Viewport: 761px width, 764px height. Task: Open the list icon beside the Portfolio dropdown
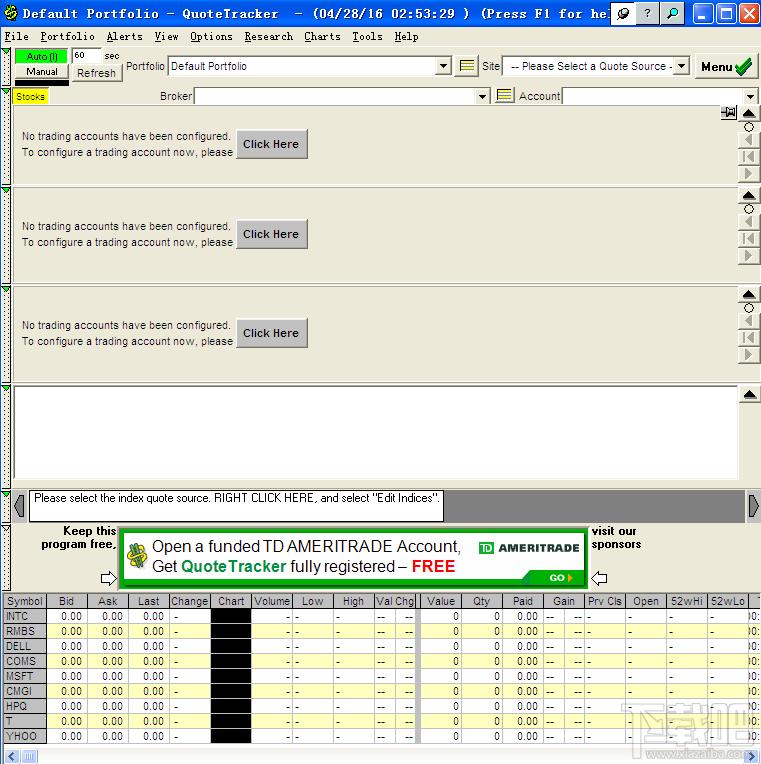467,66
